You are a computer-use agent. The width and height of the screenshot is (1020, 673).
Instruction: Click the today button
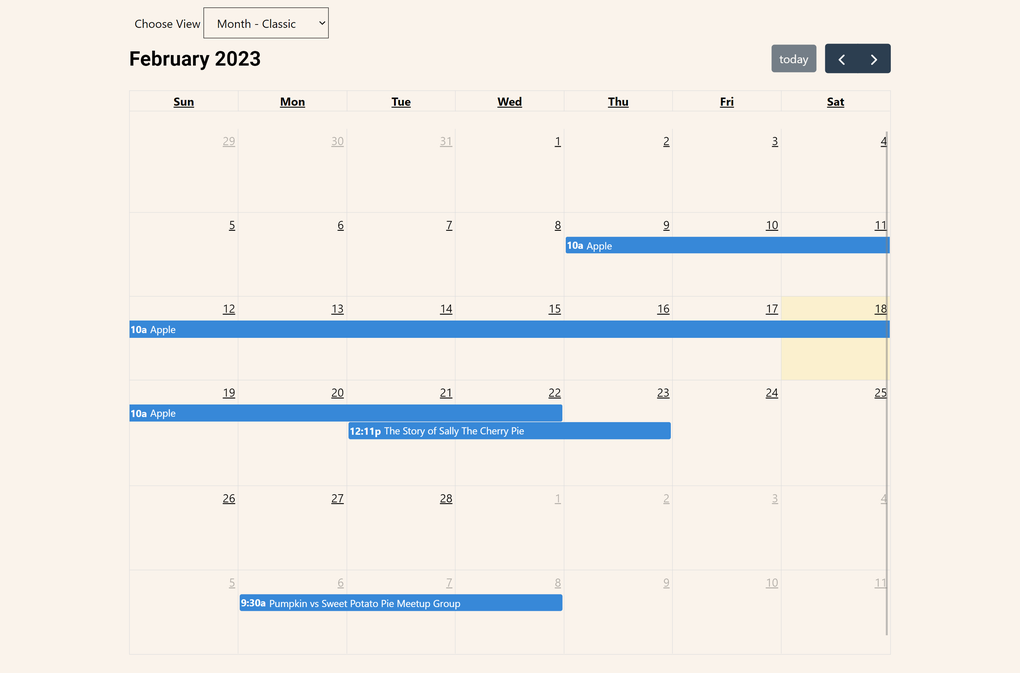point(793,58)
